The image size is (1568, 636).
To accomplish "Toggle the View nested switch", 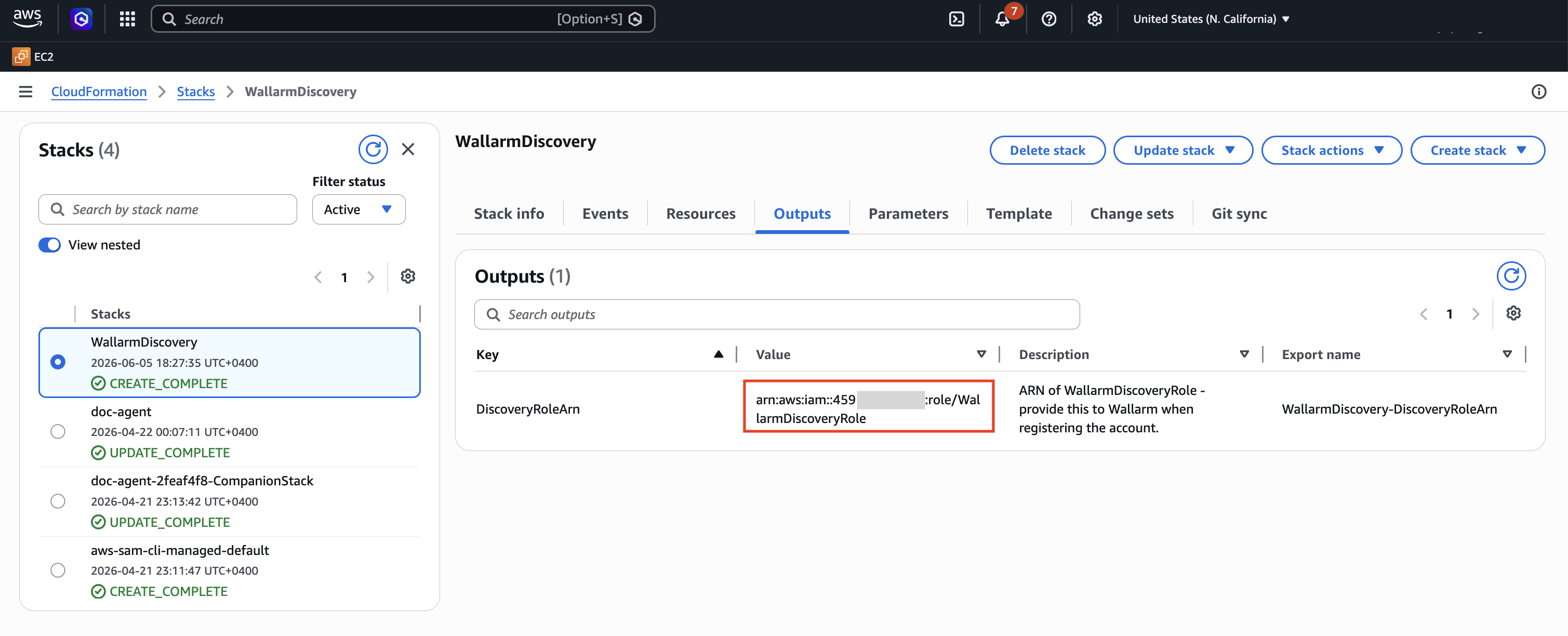I will pos(49,245).
